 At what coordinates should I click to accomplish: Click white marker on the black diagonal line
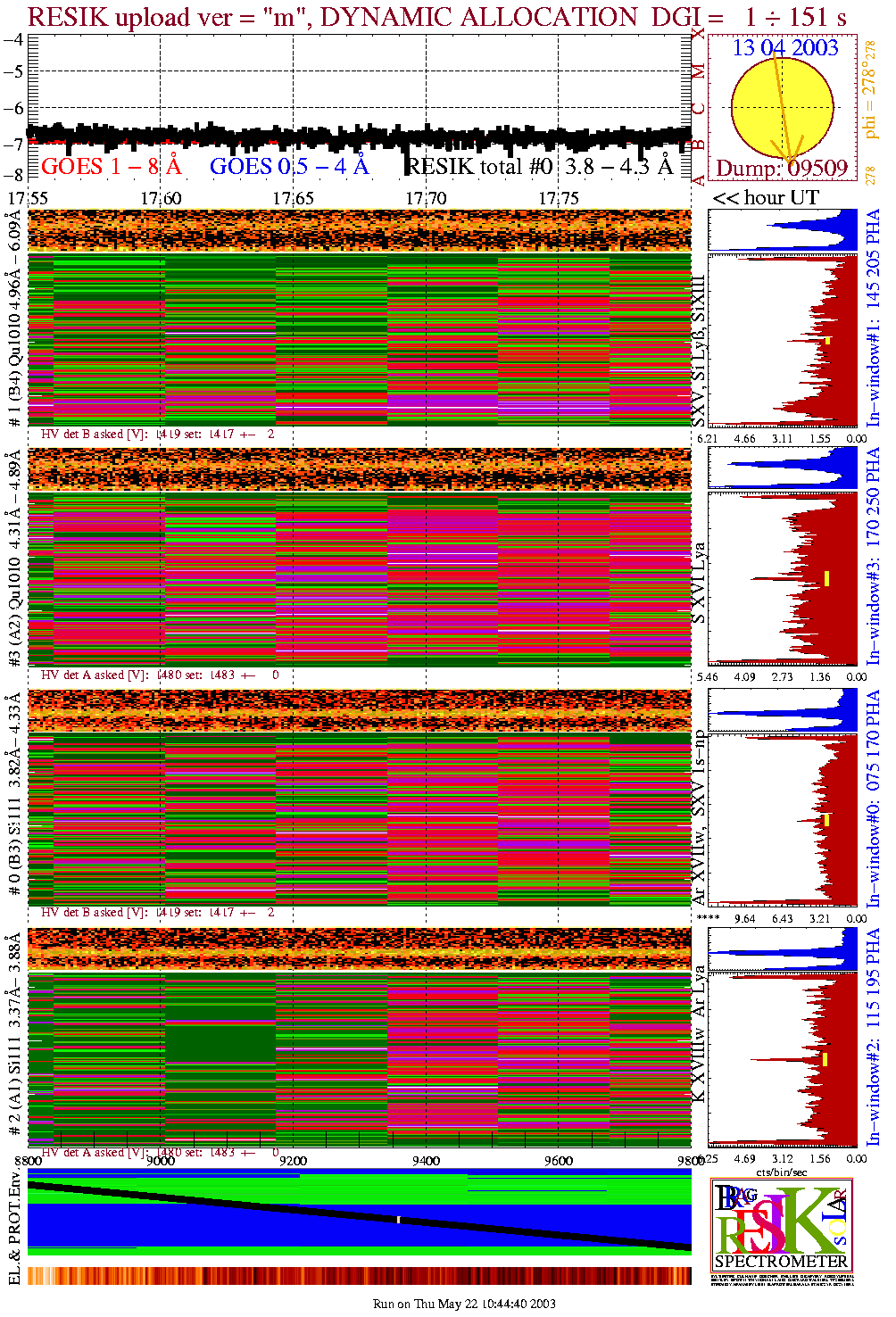coord(398,1219)
